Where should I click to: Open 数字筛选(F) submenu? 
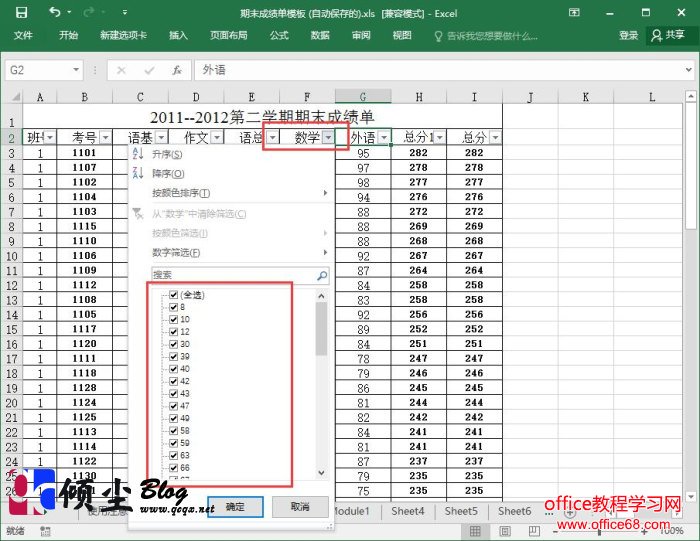pyautogui.click(x=231, y=253)
